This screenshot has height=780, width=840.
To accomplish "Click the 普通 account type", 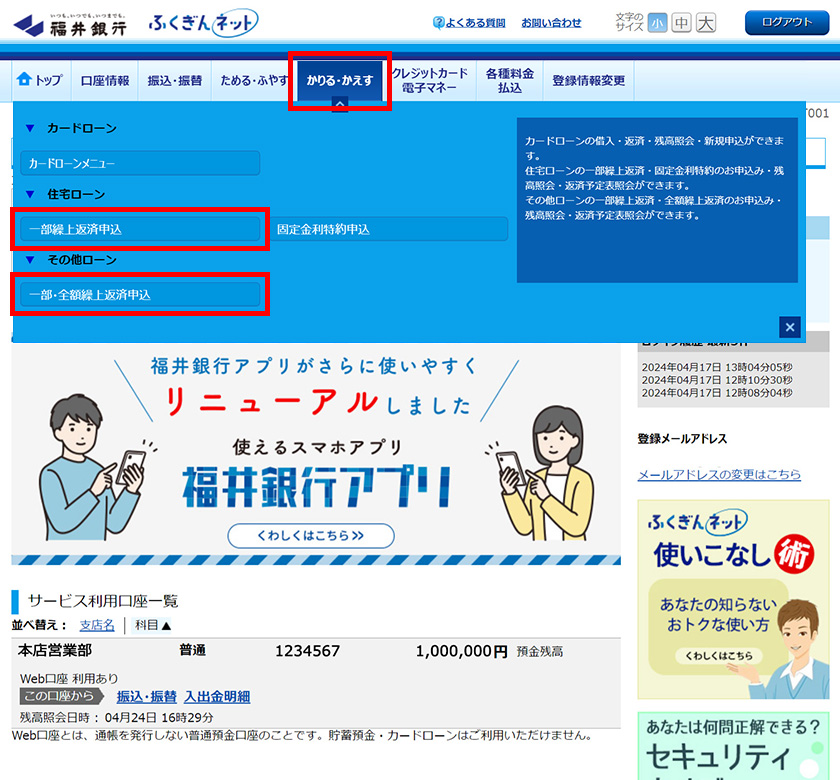I will [192, 650].
